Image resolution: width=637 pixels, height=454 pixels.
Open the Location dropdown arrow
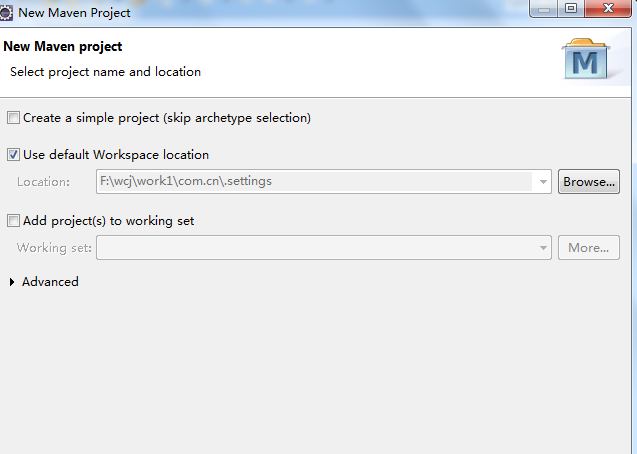coord(543,182)
